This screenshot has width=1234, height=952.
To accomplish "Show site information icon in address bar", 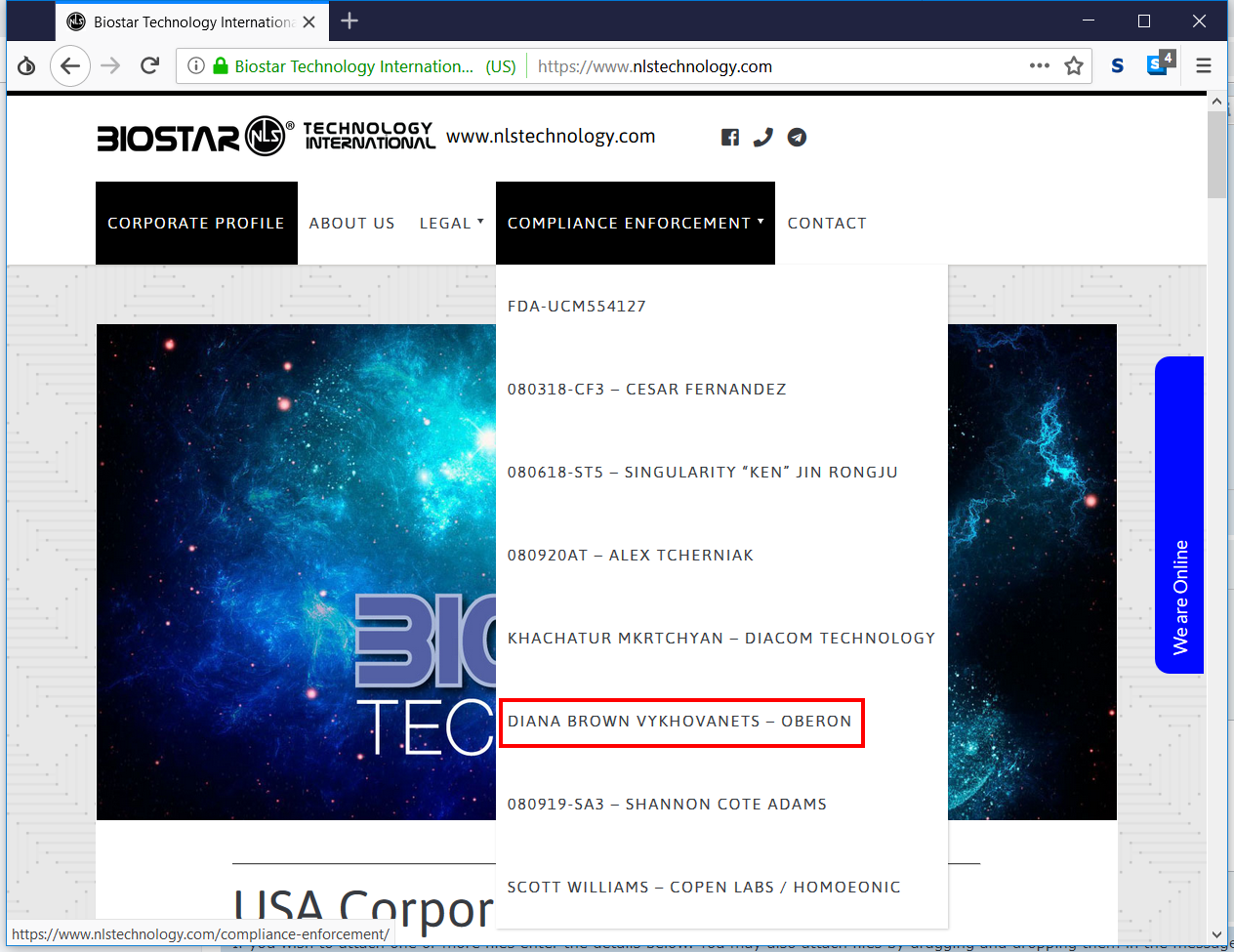I will pos(196,66).
